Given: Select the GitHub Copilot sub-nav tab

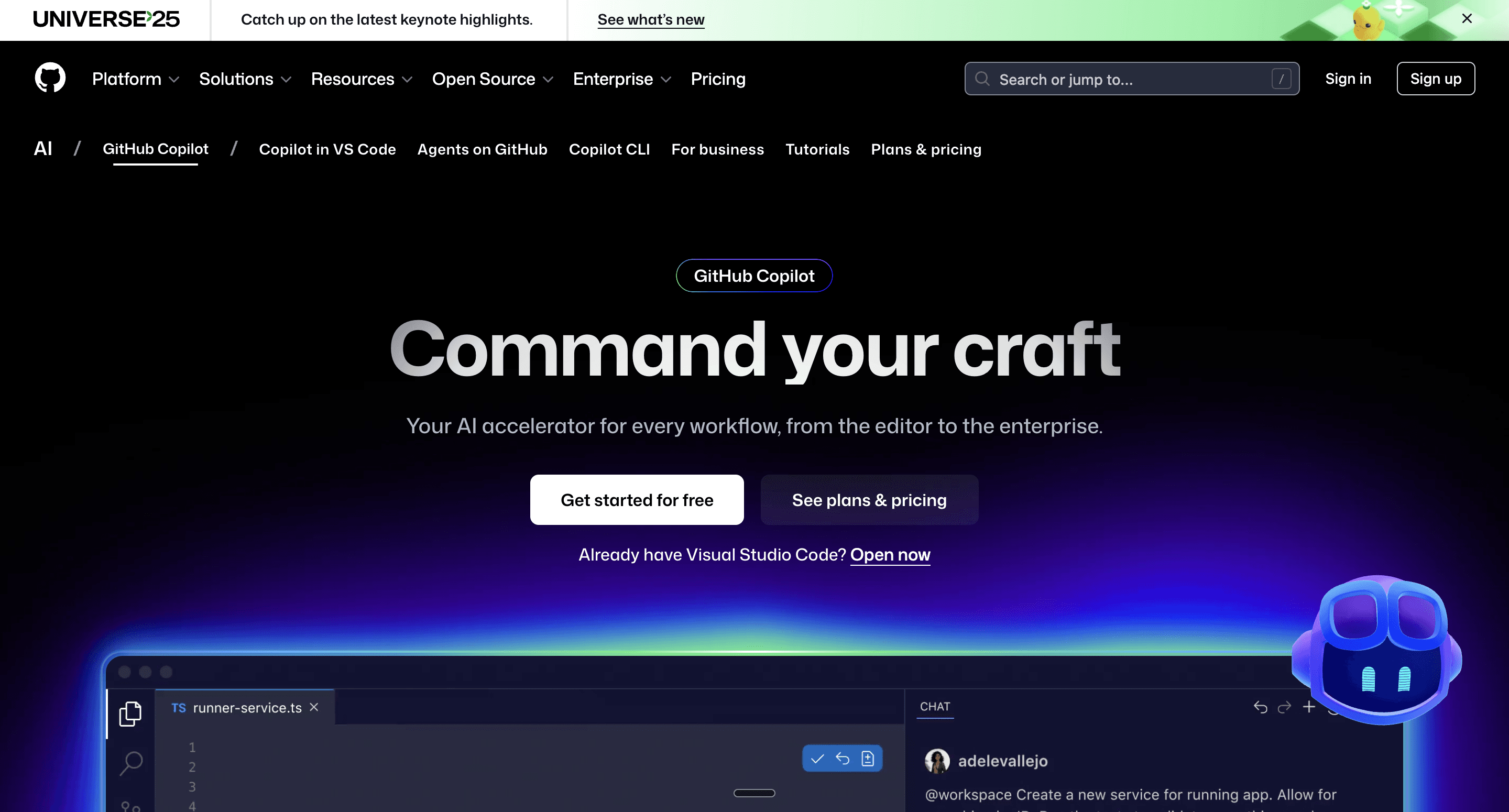Looking at the screenshot, I should pos(155,149).
